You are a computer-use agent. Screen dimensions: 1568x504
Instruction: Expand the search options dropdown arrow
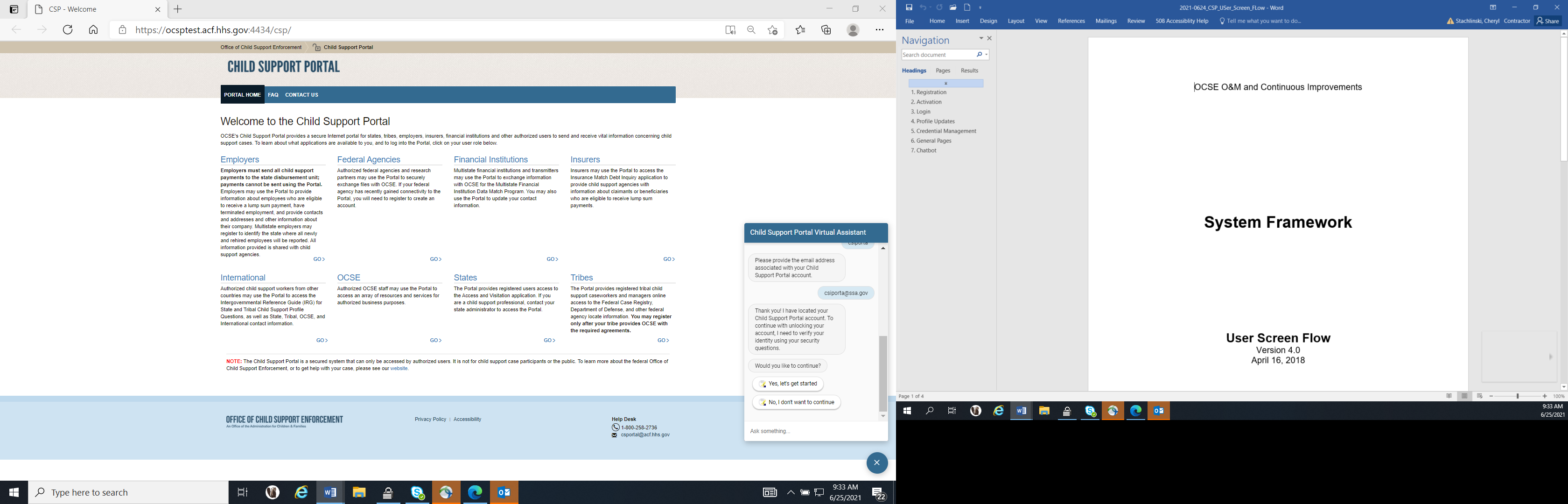click(986, 55)
